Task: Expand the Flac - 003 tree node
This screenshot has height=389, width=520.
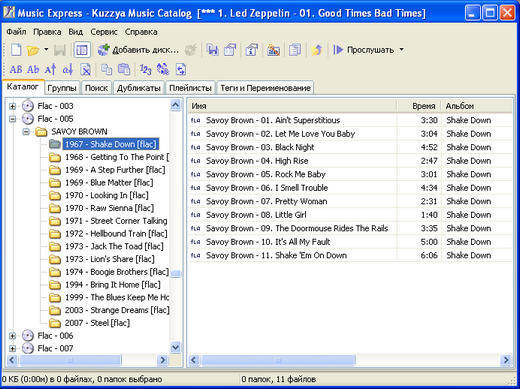Action: click(x=12, y=106)
